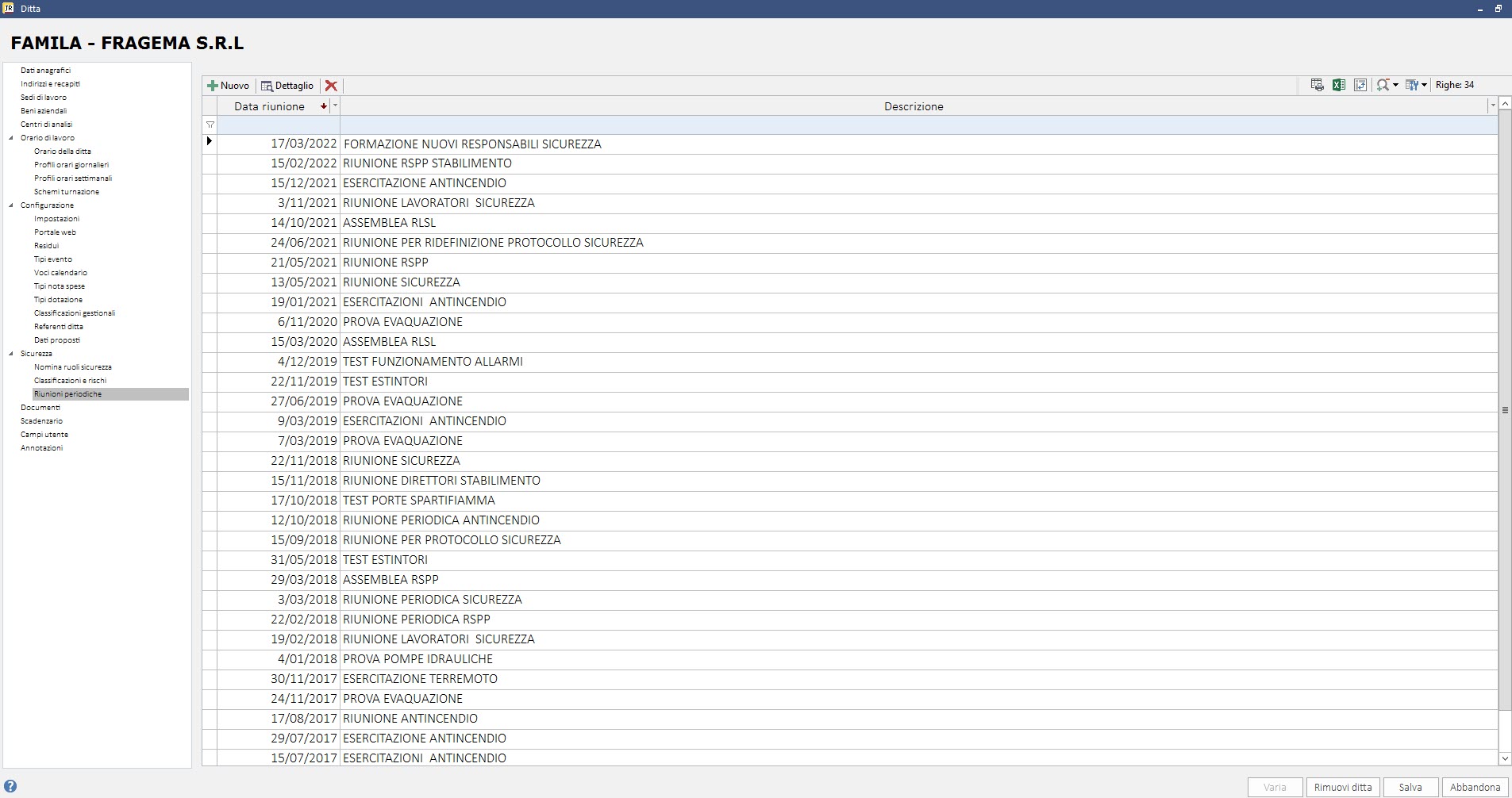Open Impostazioni under Configurazione

(x=56, y=219)
